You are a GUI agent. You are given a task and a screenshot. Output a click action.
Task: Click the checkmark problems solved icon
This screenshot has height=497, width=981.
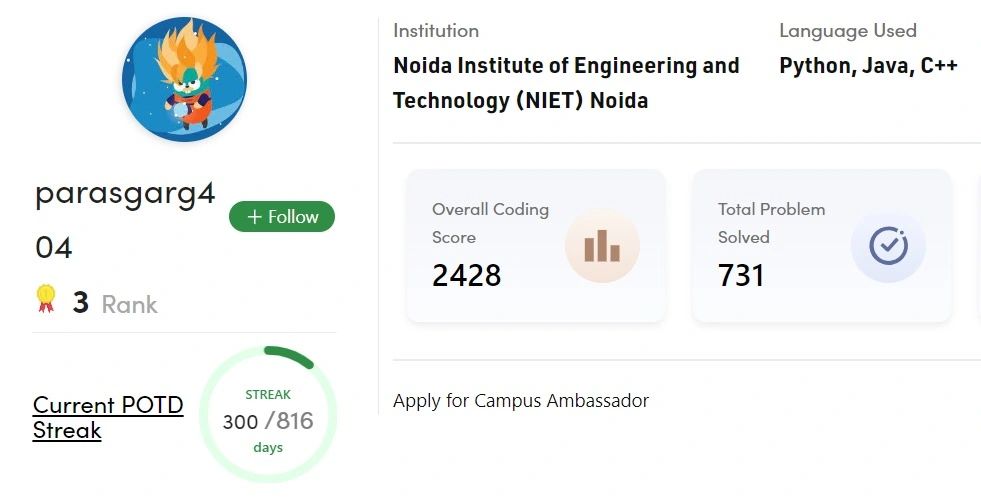pos(888,247)
